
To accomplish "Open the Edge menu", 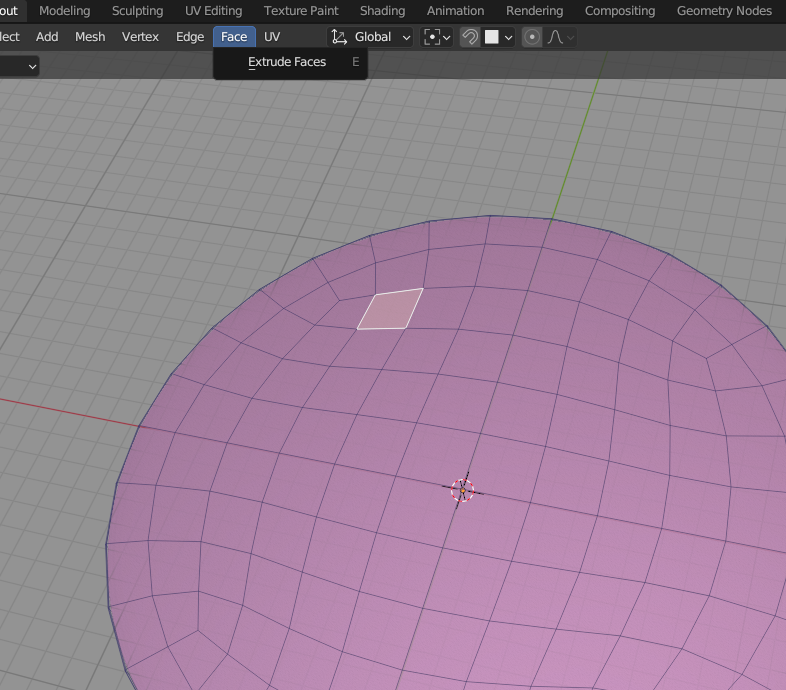I will (x=190, y=37).
